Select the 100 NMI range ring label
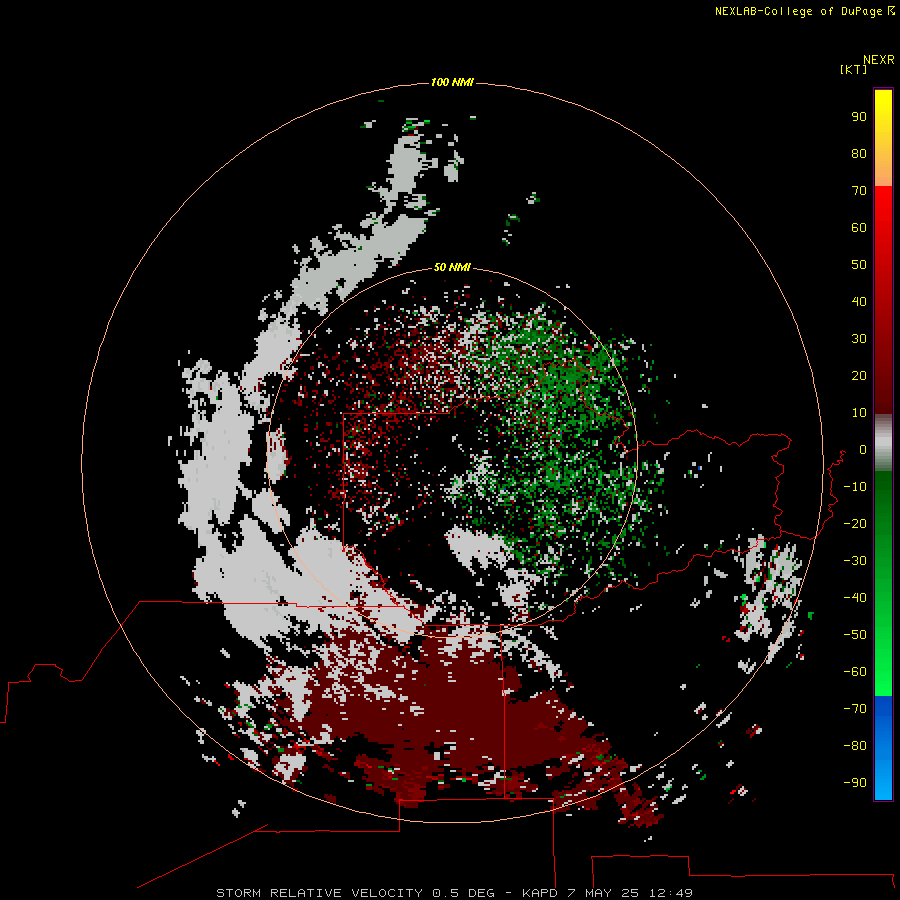Image resolution: width=900 pixels, height=900 pixels. tap(452, 82)
